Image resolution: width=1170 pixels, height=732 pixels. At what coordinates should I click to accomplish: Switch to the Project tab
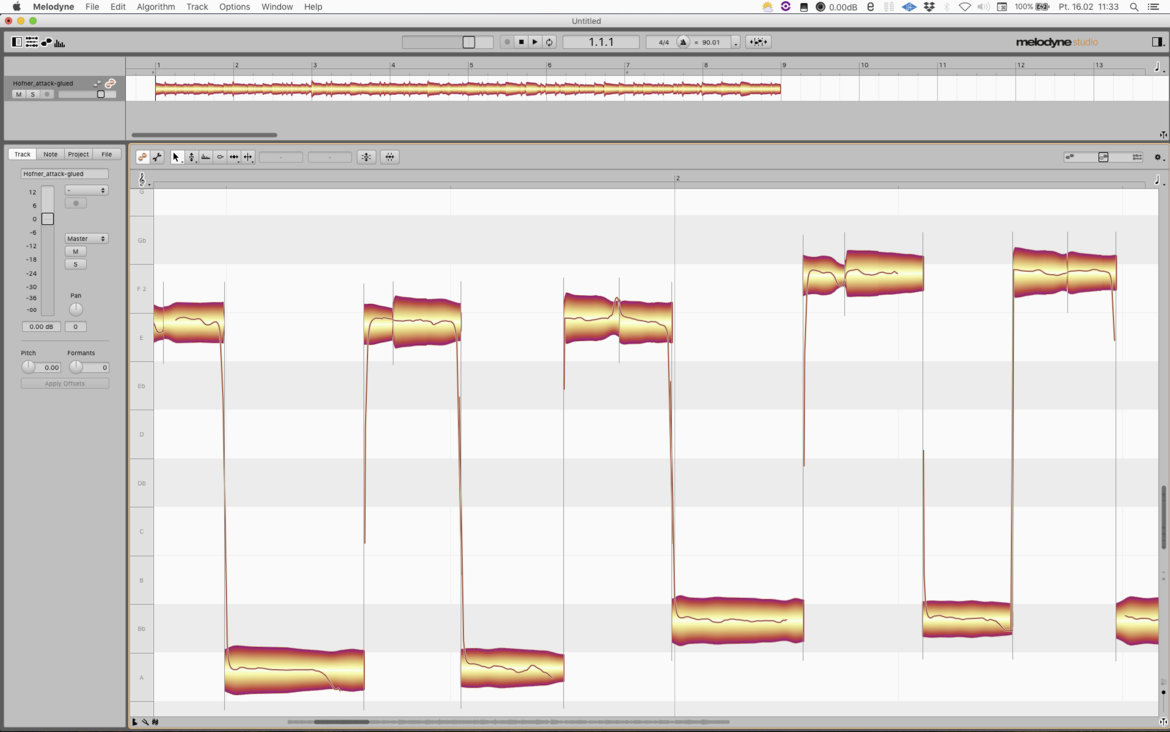[78, 154]
